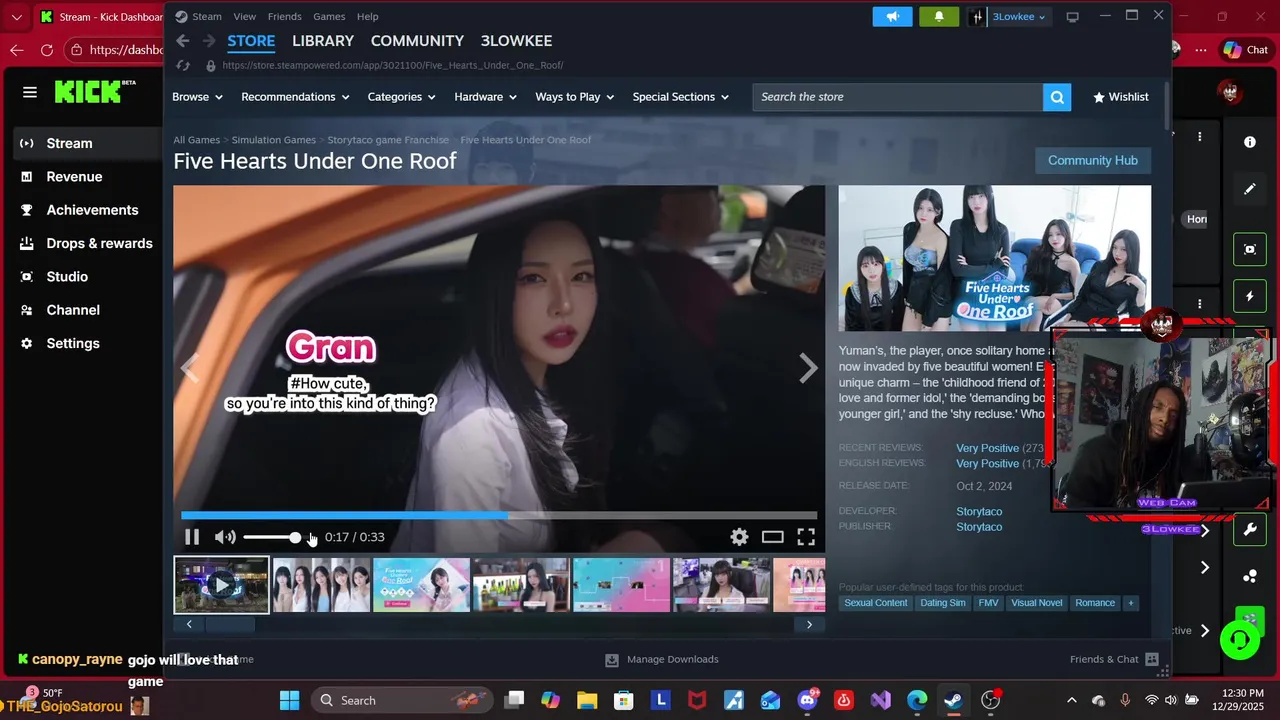Focus the Search the store field
Image resolution: width=1280 pixels, height=720 pixels.
point(897,97)
